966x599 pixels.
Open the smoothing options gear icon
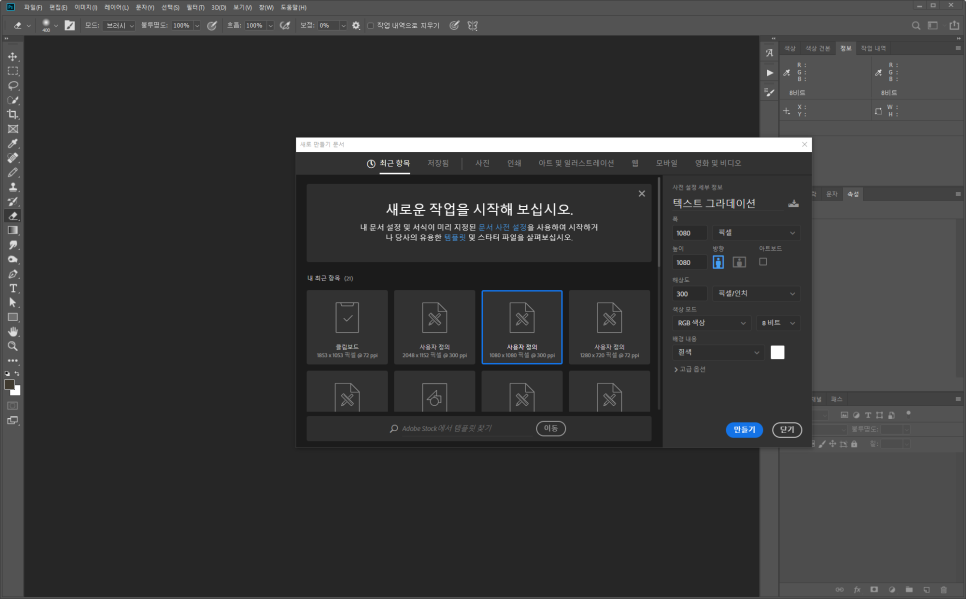pos(355,25)
